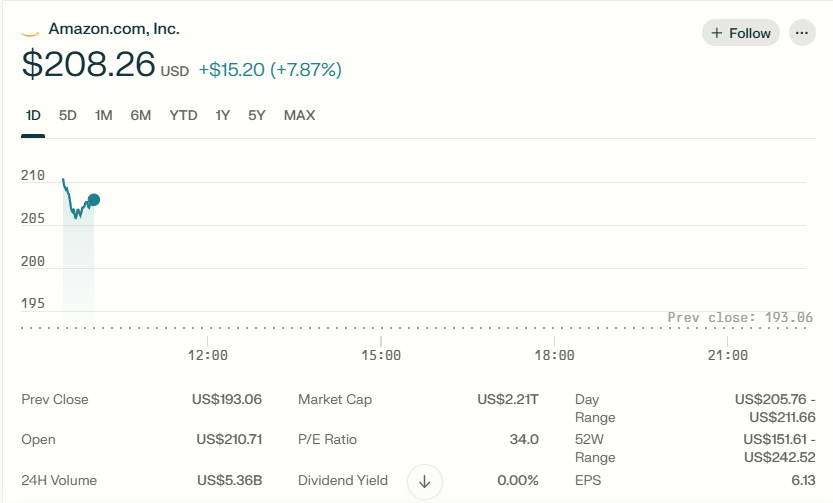Click the Prev Close value US$193.06

tap(227, 399)
